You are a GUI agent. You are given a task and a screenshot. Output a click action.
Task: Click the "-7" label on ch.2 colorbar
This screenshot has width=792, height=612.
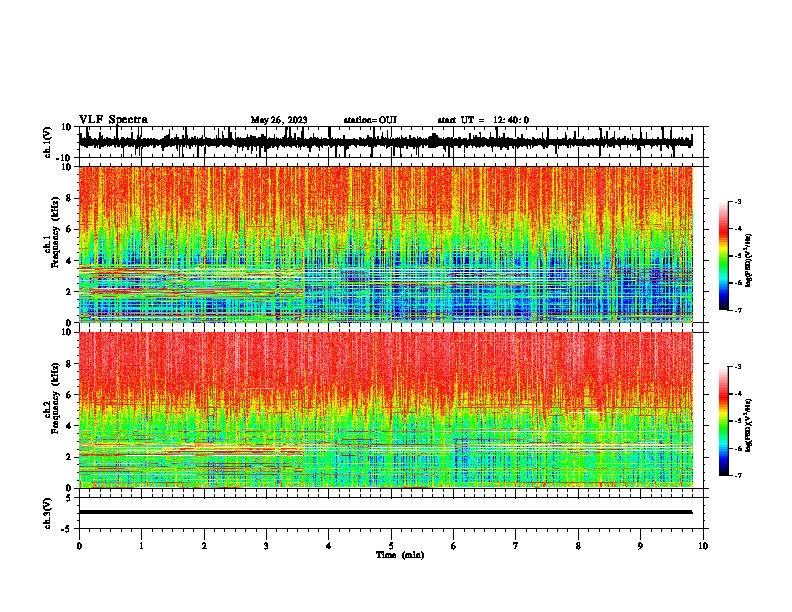[738, 475]
